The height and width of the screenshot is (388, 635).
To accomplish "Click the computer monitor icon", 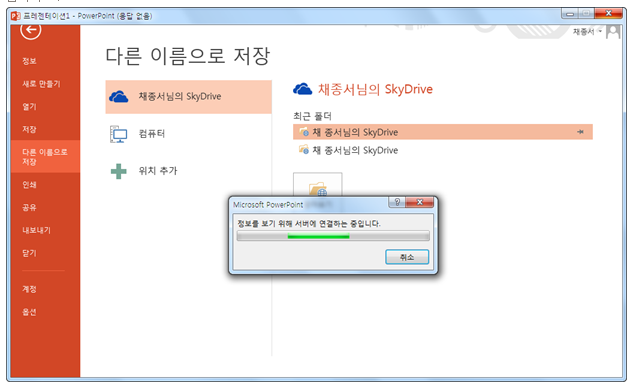I will click(x=119, y=134).
